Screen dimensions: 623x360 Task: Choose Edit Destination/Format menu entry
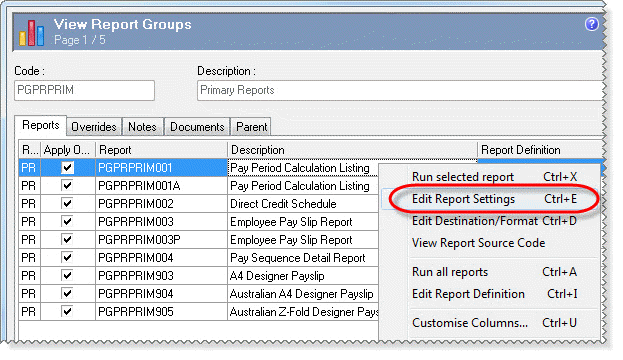tap(490, 221)
